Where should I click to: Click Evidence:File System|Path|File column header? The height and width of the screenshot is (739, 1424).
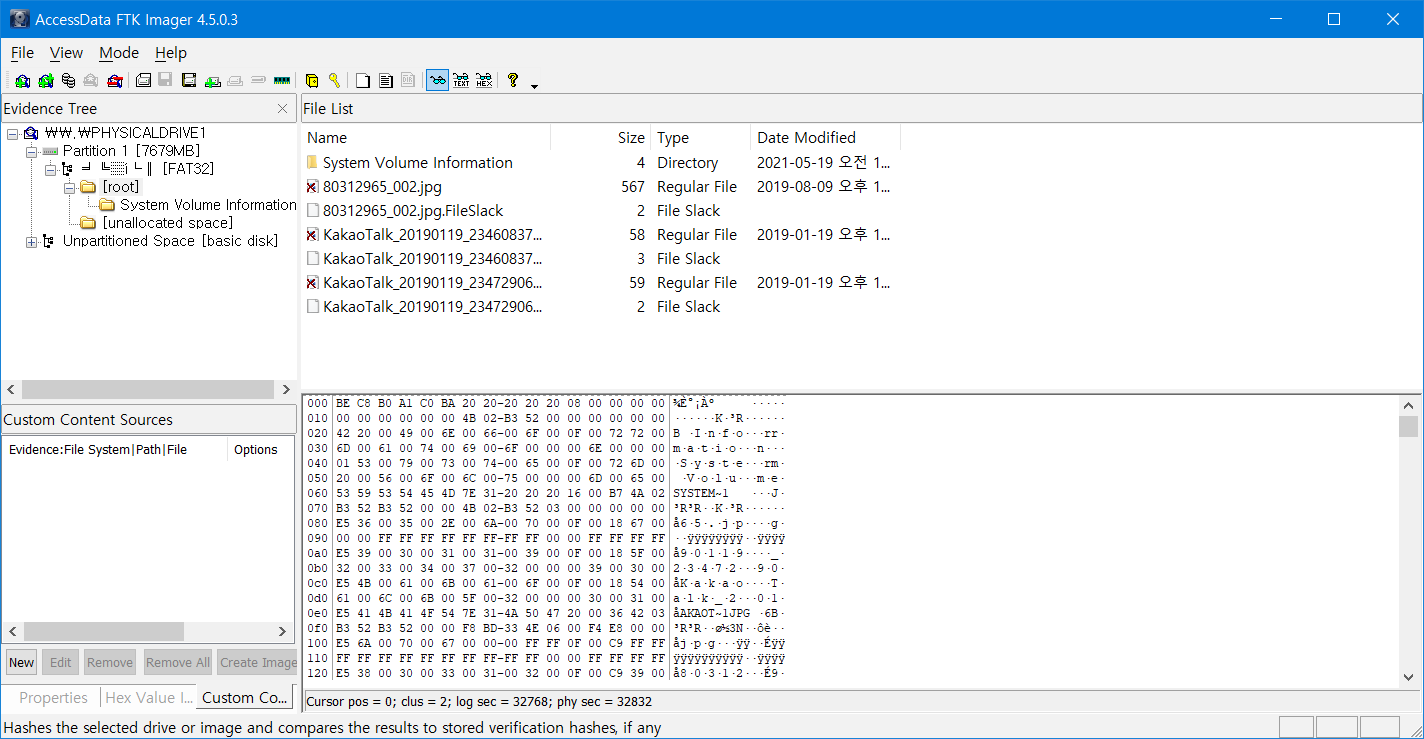pos(115,450)
